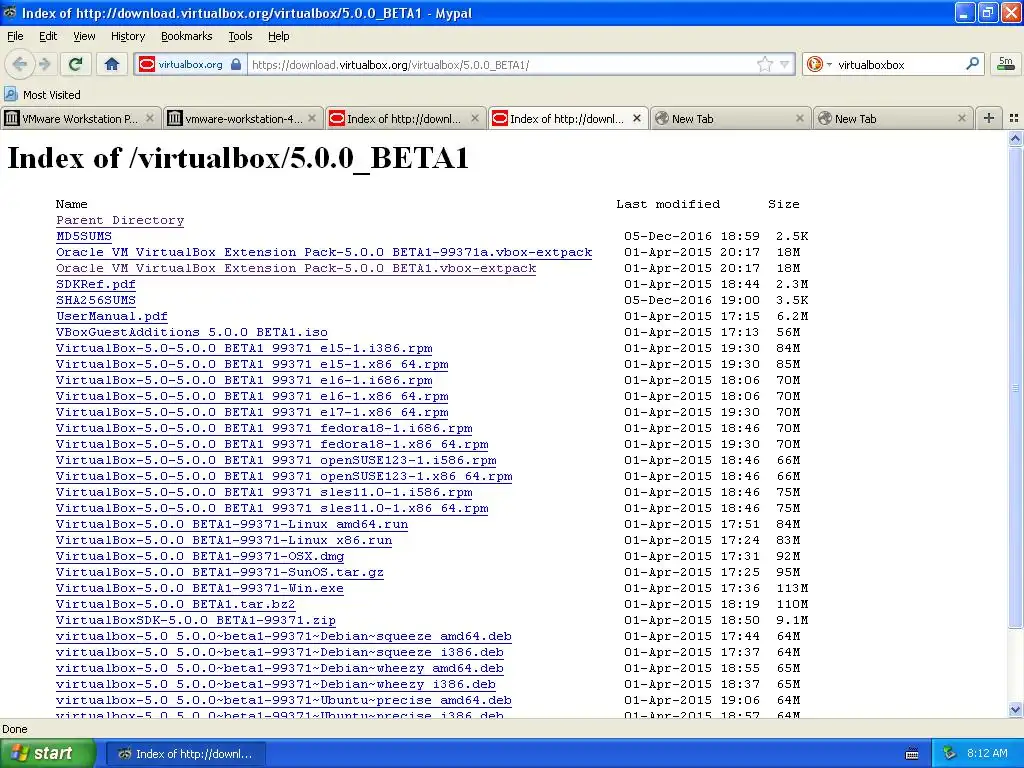Click the Mypal taskbar button
Image resolution: width=1024 pixels, height=768 pixels.
tap(186, 754)
